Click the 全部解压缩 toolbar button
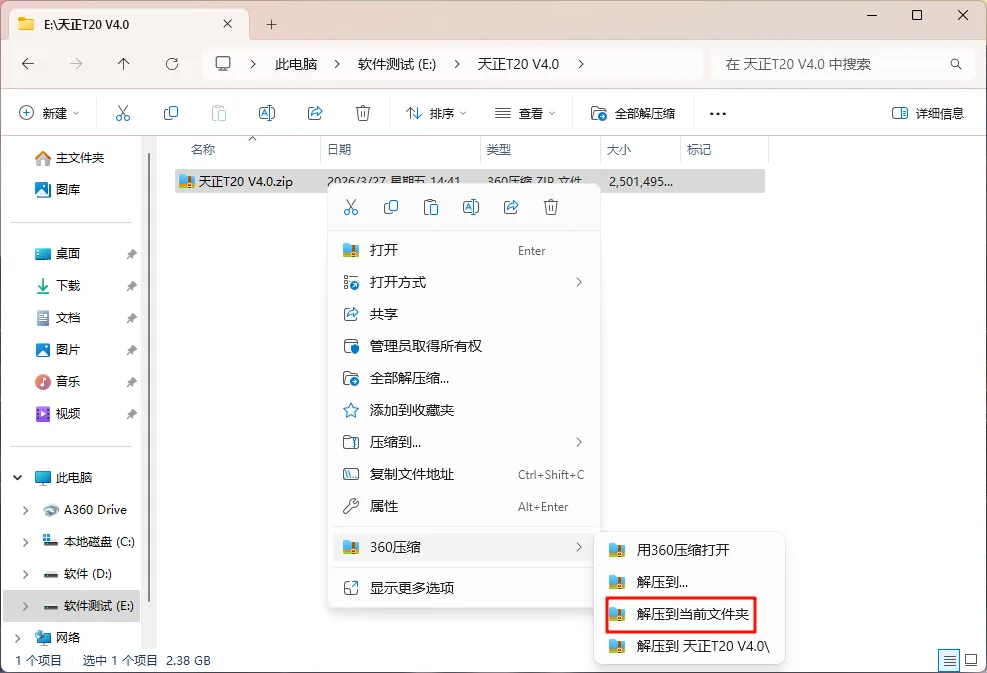The width and height of the screenshot is (987, 673). tap(633, 113)
